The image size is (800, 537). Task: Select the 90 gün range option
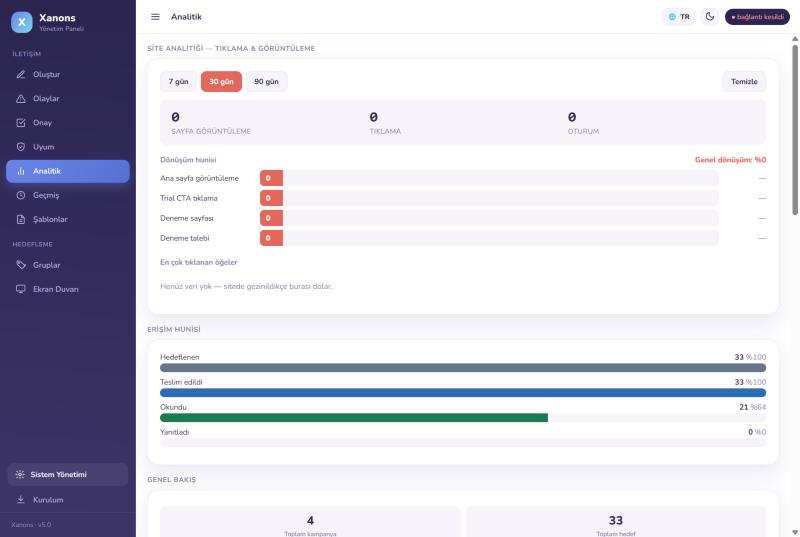pyautogui.click(x=266, y=82)
